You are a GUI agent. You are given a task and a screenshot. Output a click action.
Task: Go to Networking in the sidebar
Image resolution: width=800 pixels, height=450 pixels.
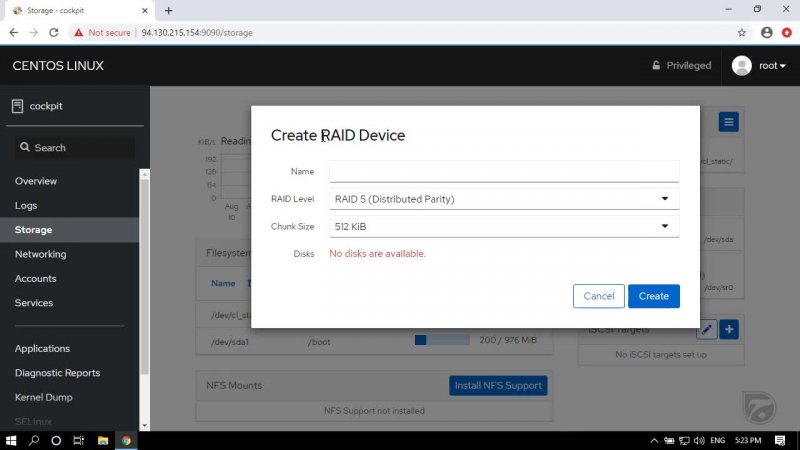(41, 254)
